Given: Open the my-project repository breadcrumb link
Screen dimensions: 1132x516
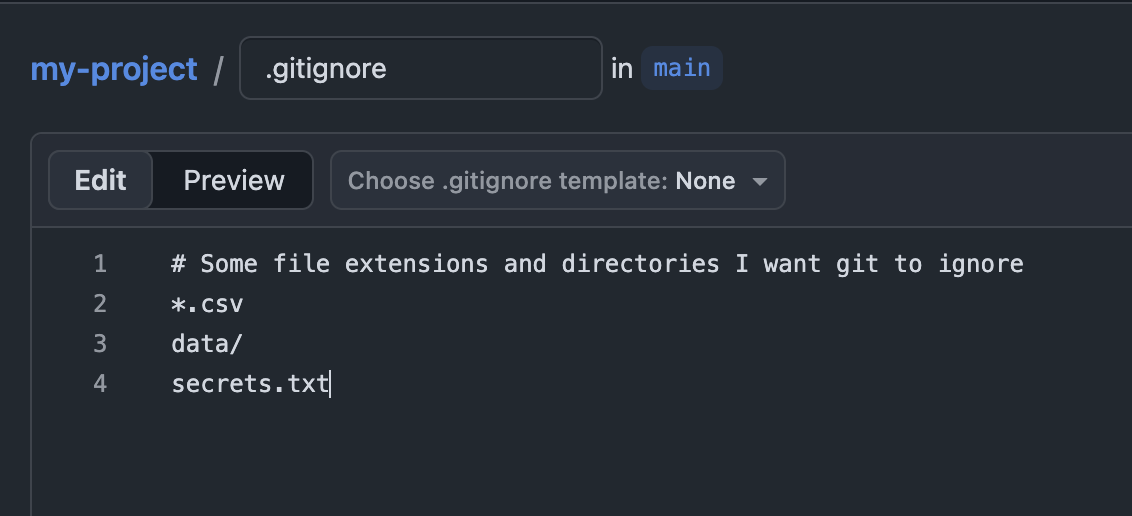Looking at the screenshot, I should point(113,69).
